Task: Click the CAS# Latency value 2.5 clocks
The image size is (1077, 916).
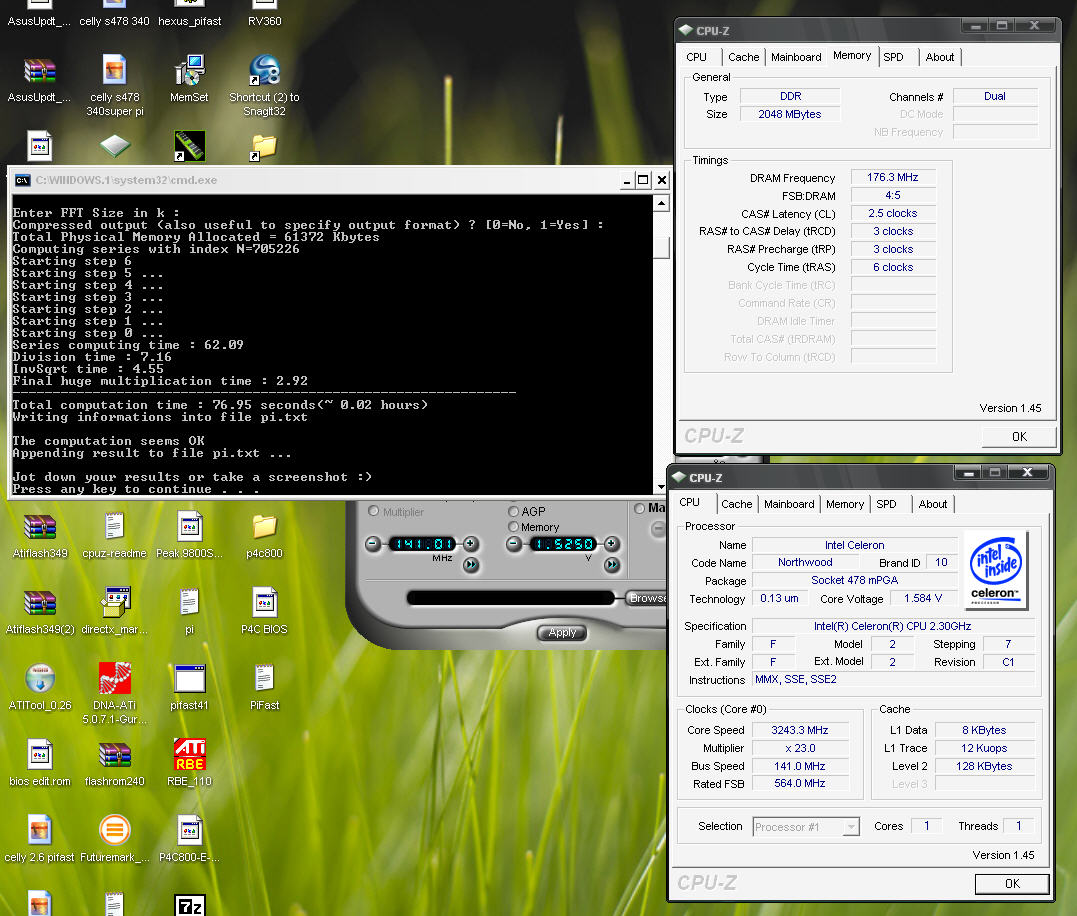Action: (x=892, y=214)
